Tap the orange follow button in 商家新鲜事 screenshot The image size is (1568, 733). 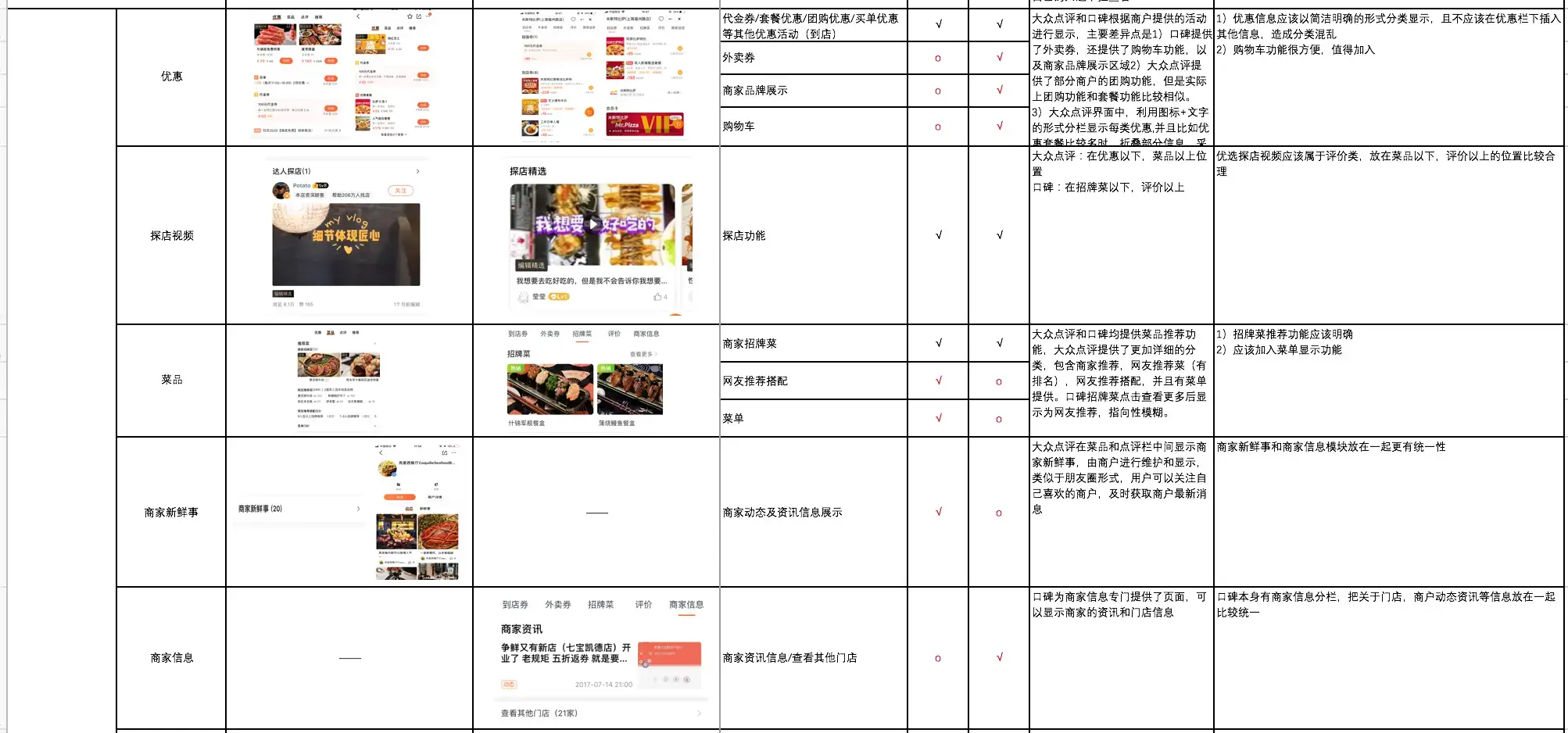pos(400,497)
